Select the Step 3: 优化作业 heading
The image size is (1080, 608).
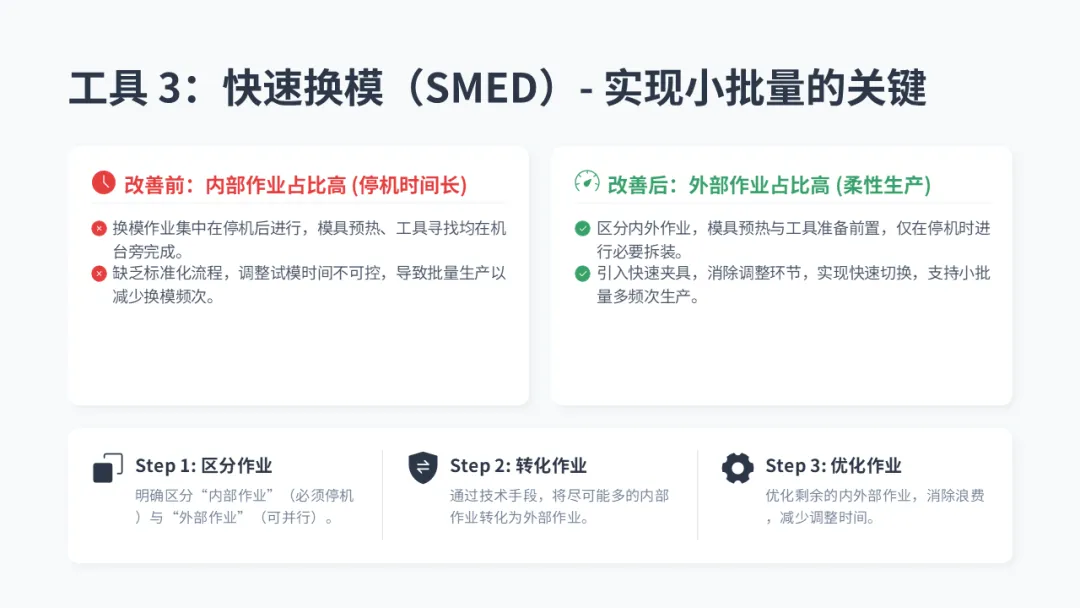click(833, 465)
